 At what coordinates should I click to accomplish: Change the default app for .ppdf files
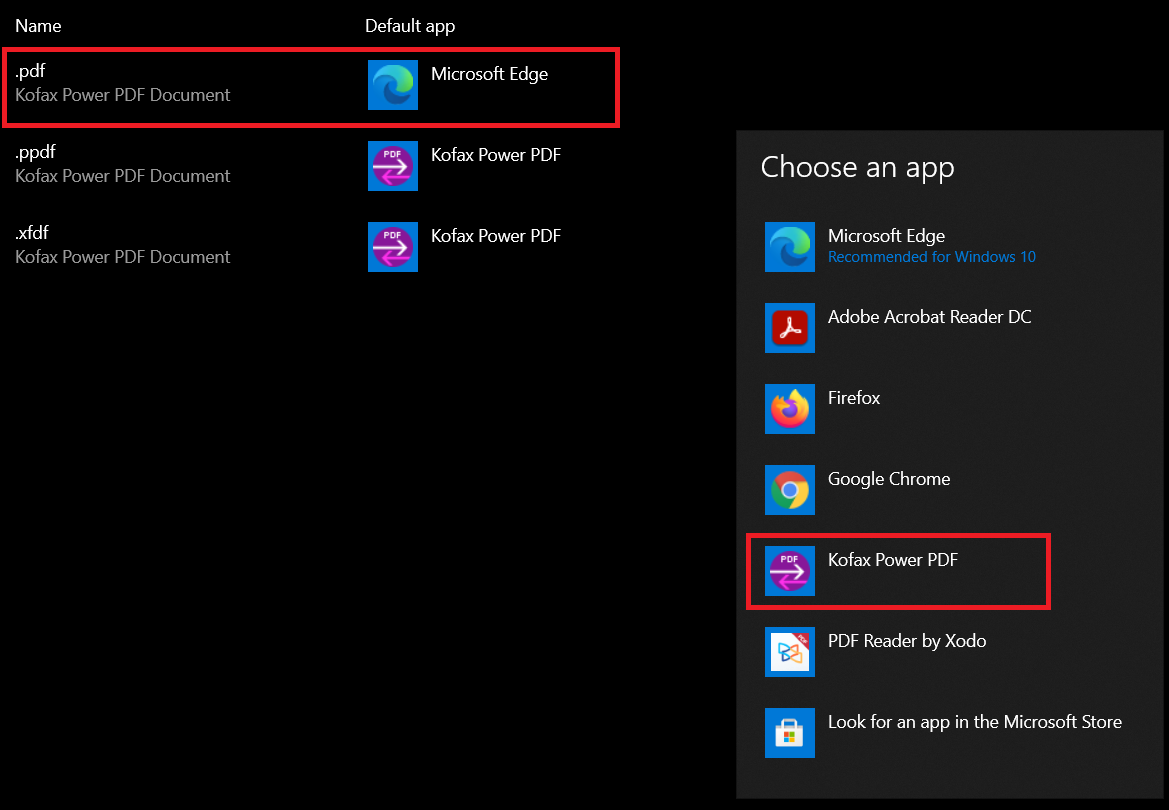[x=495, y=155]
